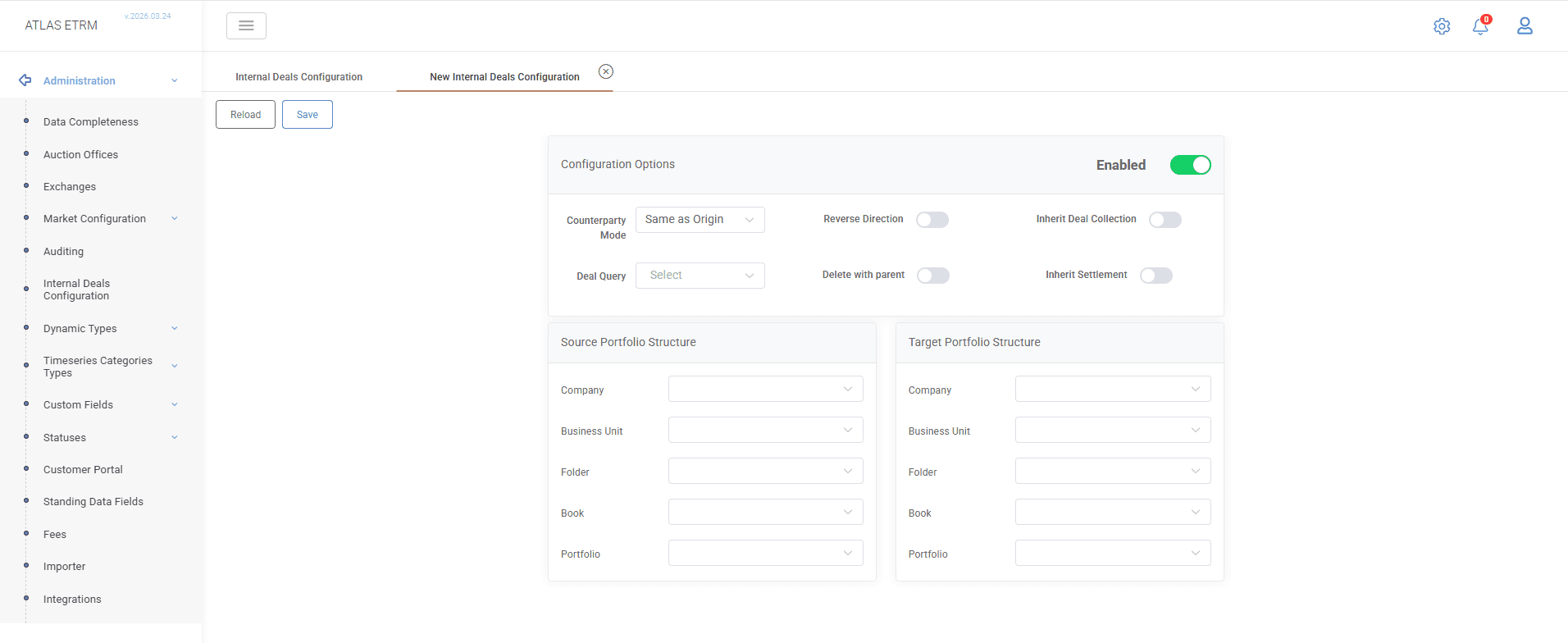Turn on Delete with parent toggle
The image size is (1568, 643).
pyautogui.click(x=933, y=276)
